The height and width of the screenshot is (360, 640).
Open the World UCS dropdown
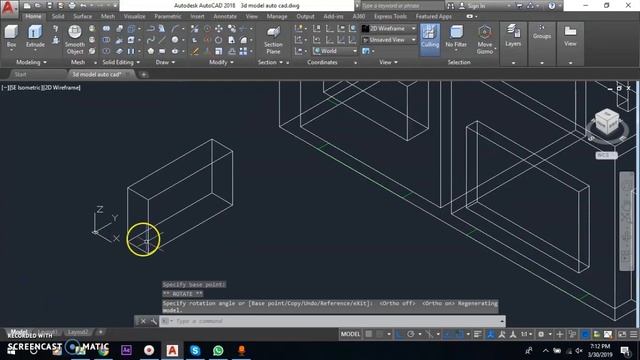[x=335, y=51]
